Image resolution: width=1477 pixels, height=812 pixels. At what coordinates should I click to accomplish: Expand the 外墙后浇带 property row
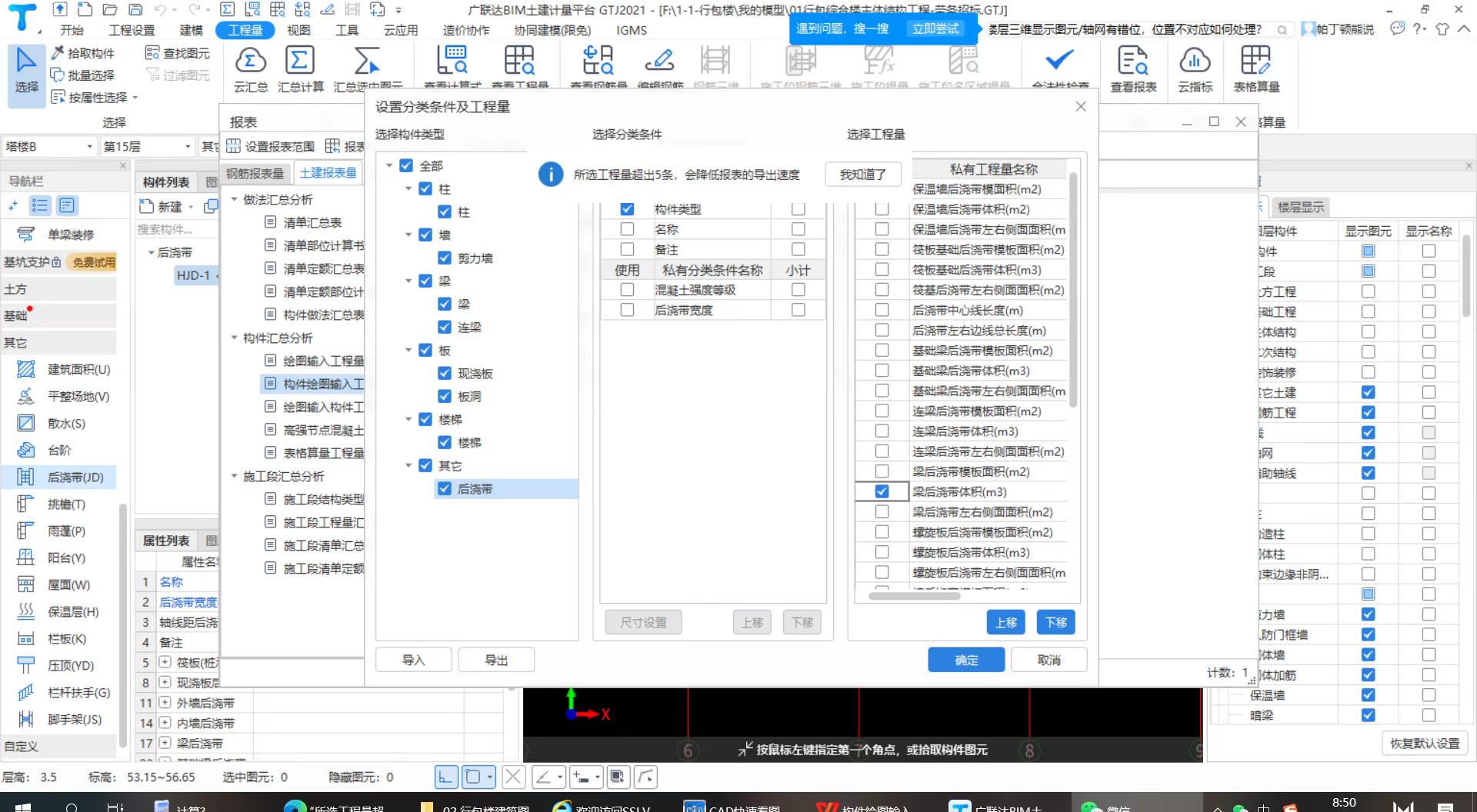(165, 703)
